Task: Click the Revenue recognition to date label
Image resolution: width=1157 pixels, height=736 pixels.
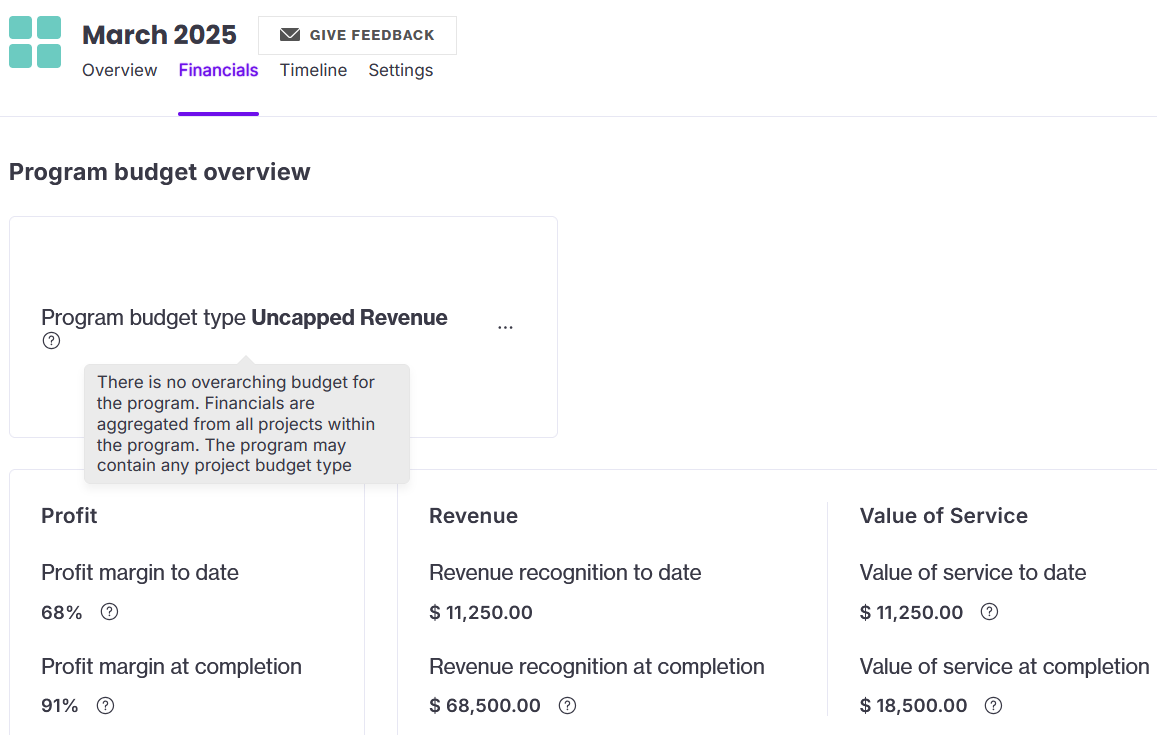Action: [565, 573]
